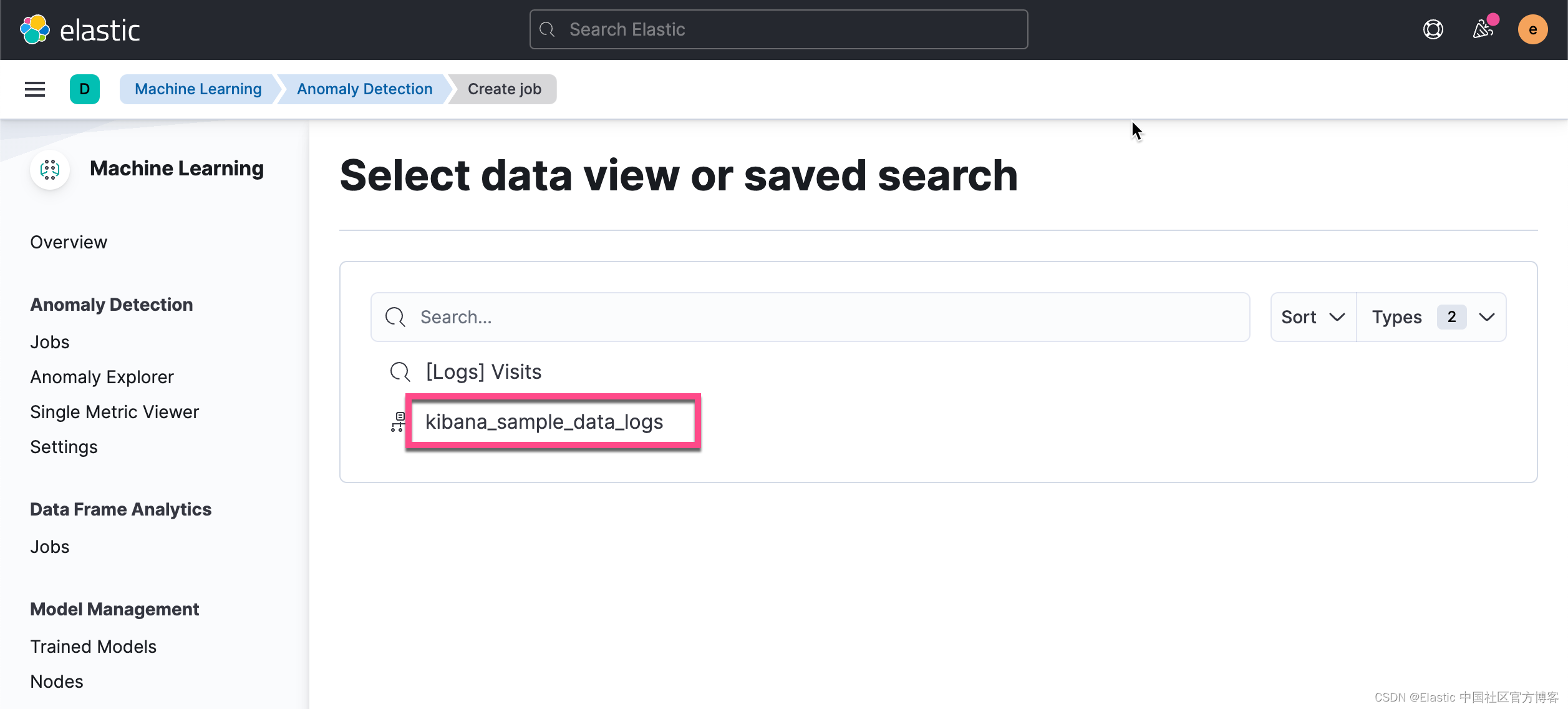Screen dimensions: 1568x709
Task: Expand the Types filter dropdown
Action: coord(1397,317)
